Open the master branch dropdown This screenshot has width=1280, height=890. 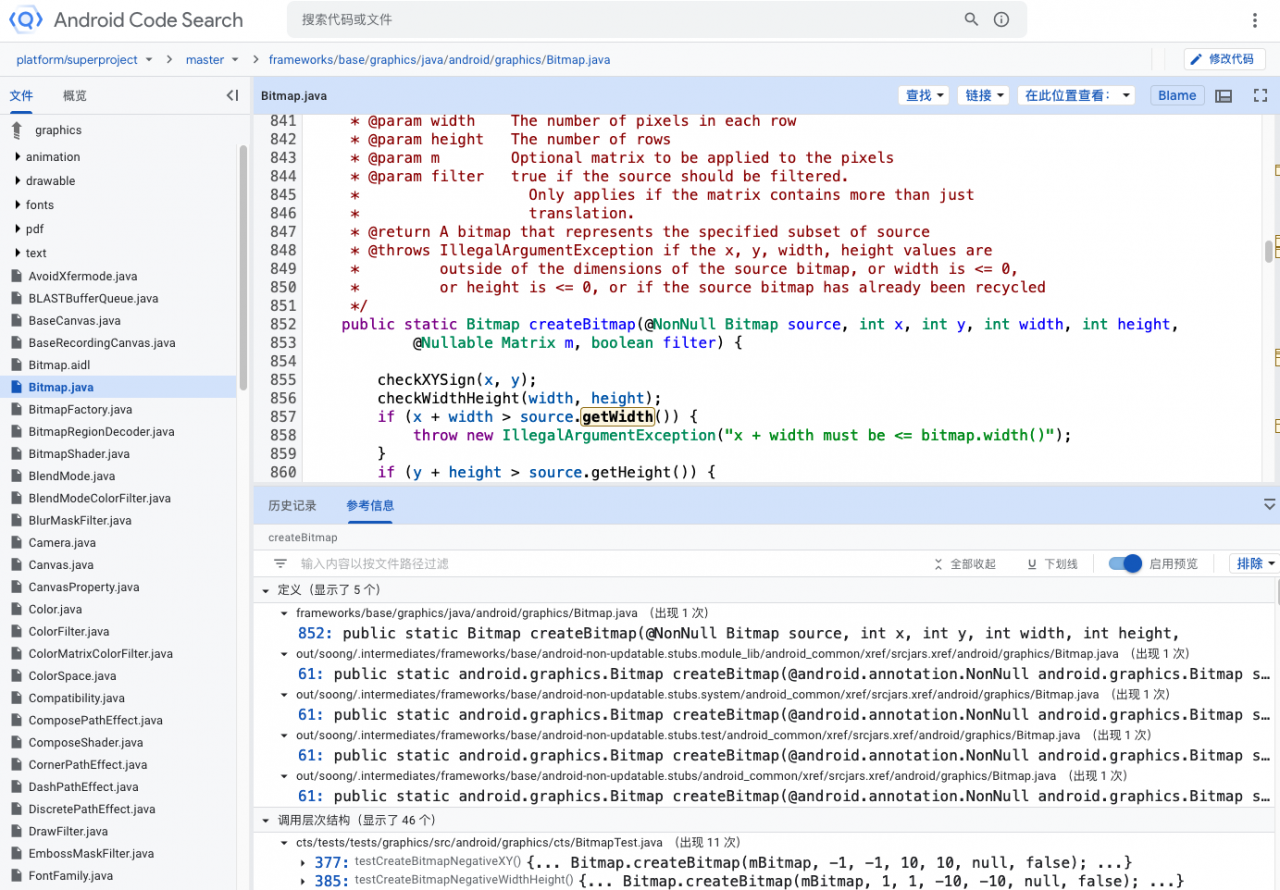tap(212, 60)
